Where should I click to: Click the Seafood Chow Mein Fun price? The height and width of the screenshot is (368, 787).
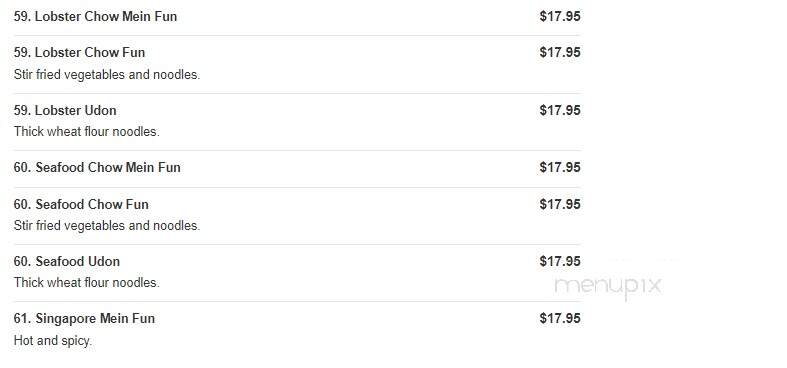pyautogui.click(x=560, y=167)
